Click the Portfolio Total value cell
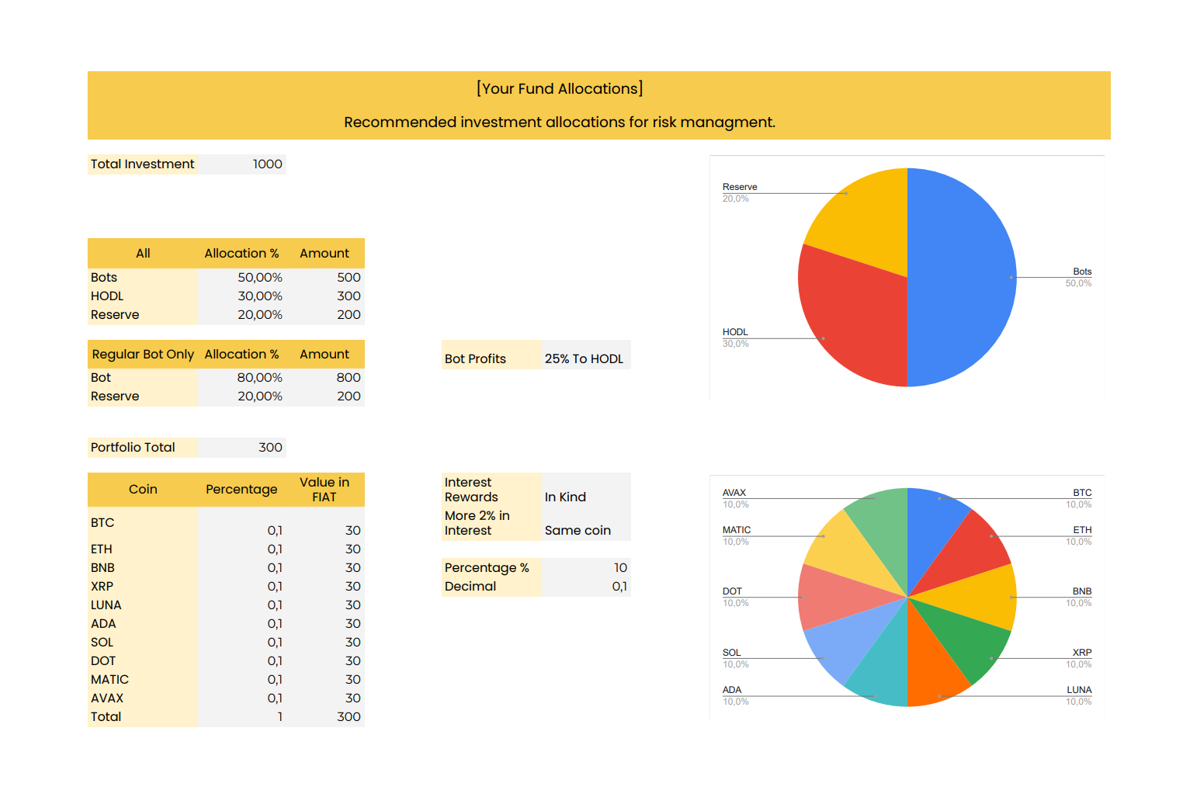 [x=242, y=448]
